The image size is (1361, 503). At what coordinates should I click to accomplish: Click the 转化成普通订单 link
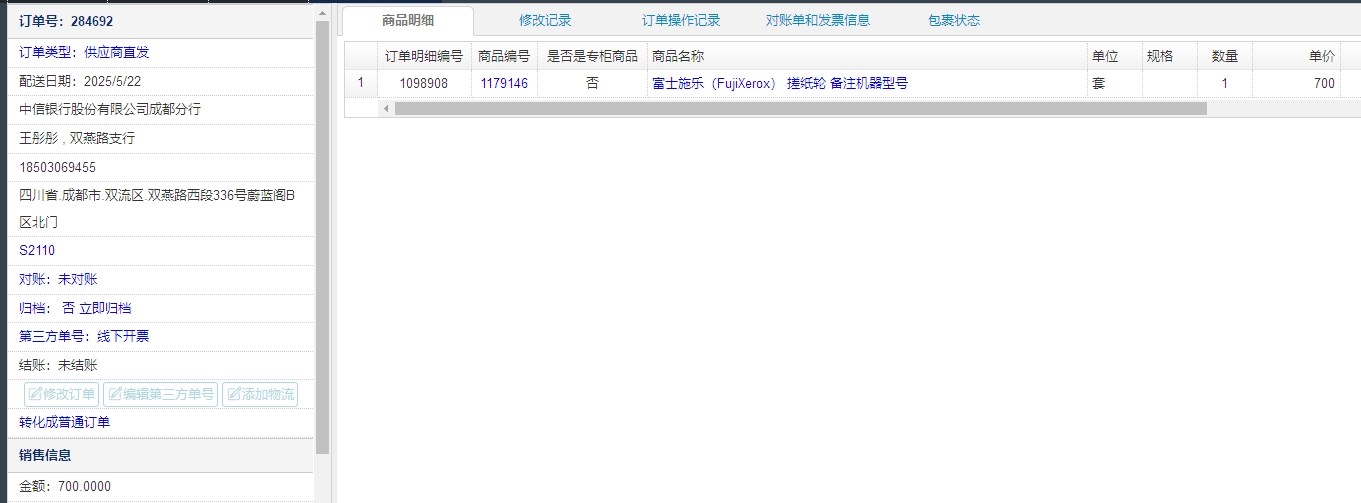tap(65, 422)
